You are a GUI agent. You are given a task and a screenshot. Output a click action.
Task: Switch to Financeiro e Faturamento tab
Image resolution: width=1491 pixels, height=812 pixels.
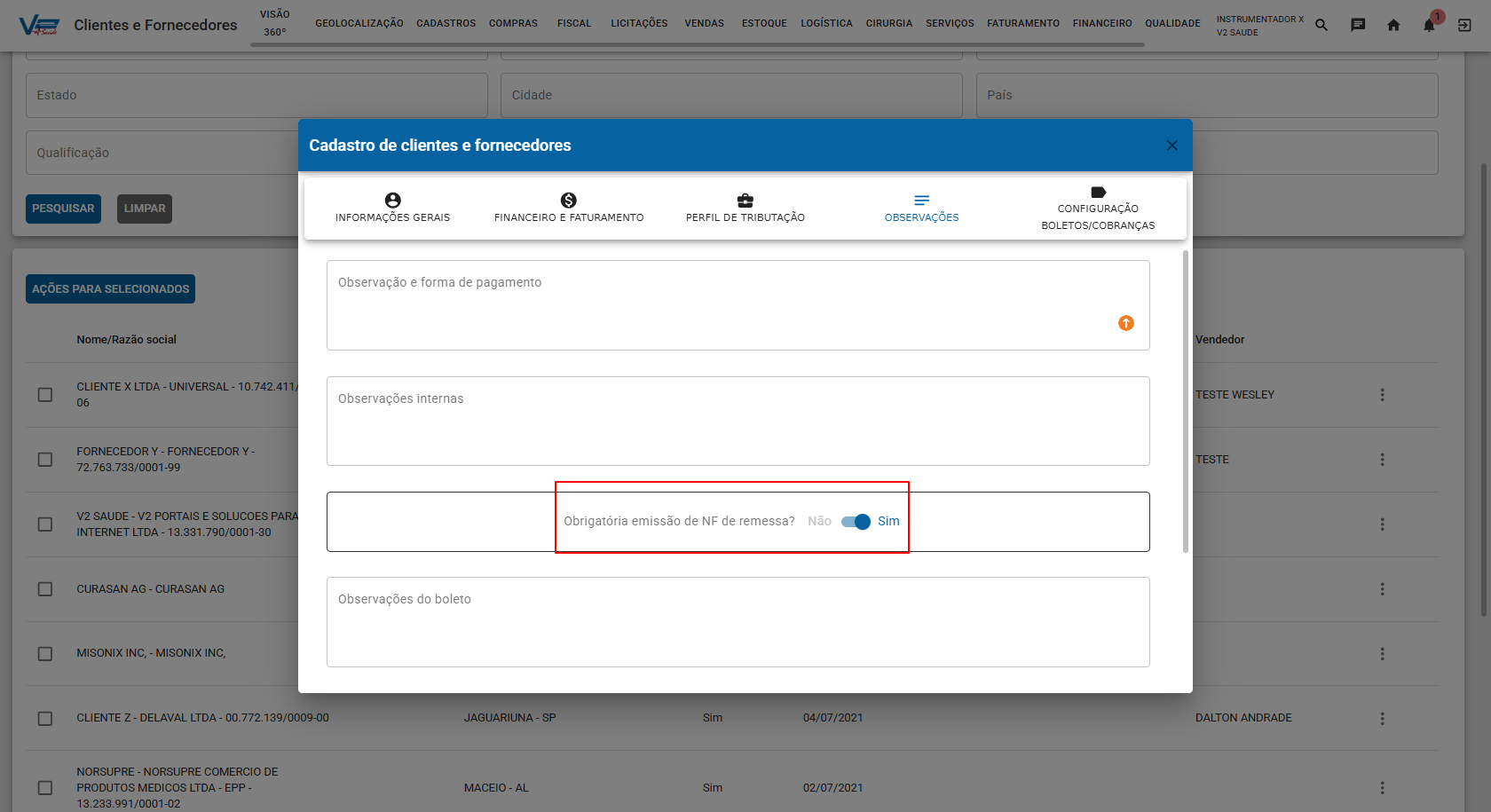click(569, 209)
